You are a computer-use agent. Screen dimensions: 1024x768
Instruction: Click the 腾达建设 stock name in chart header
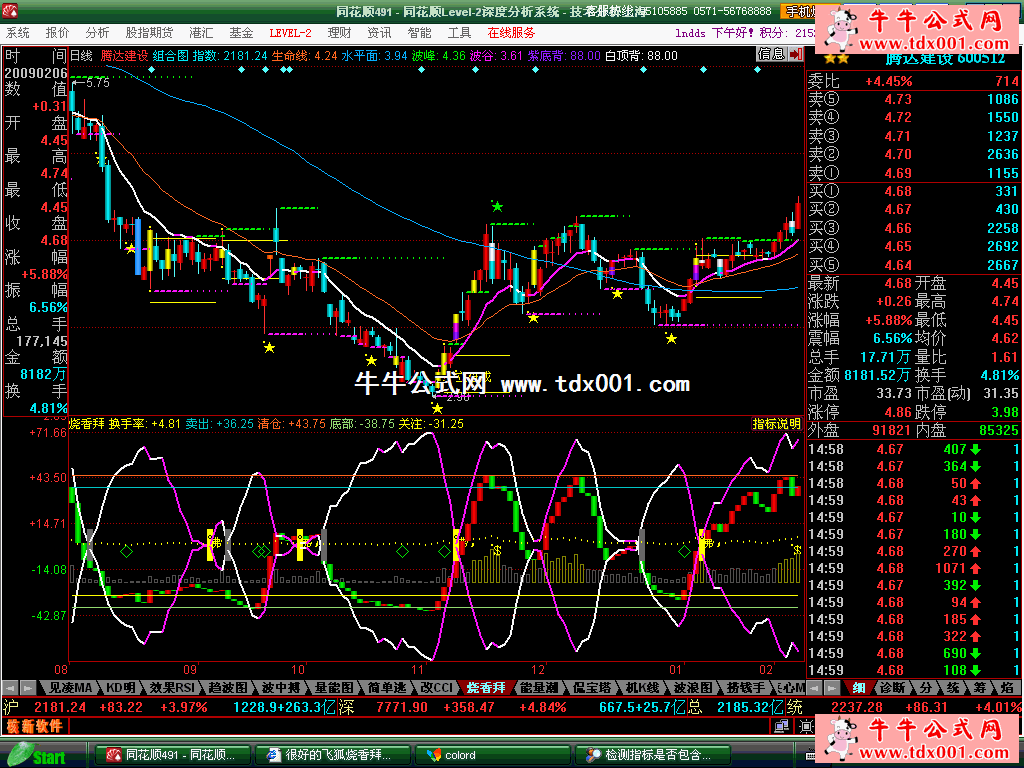[124, 56]
